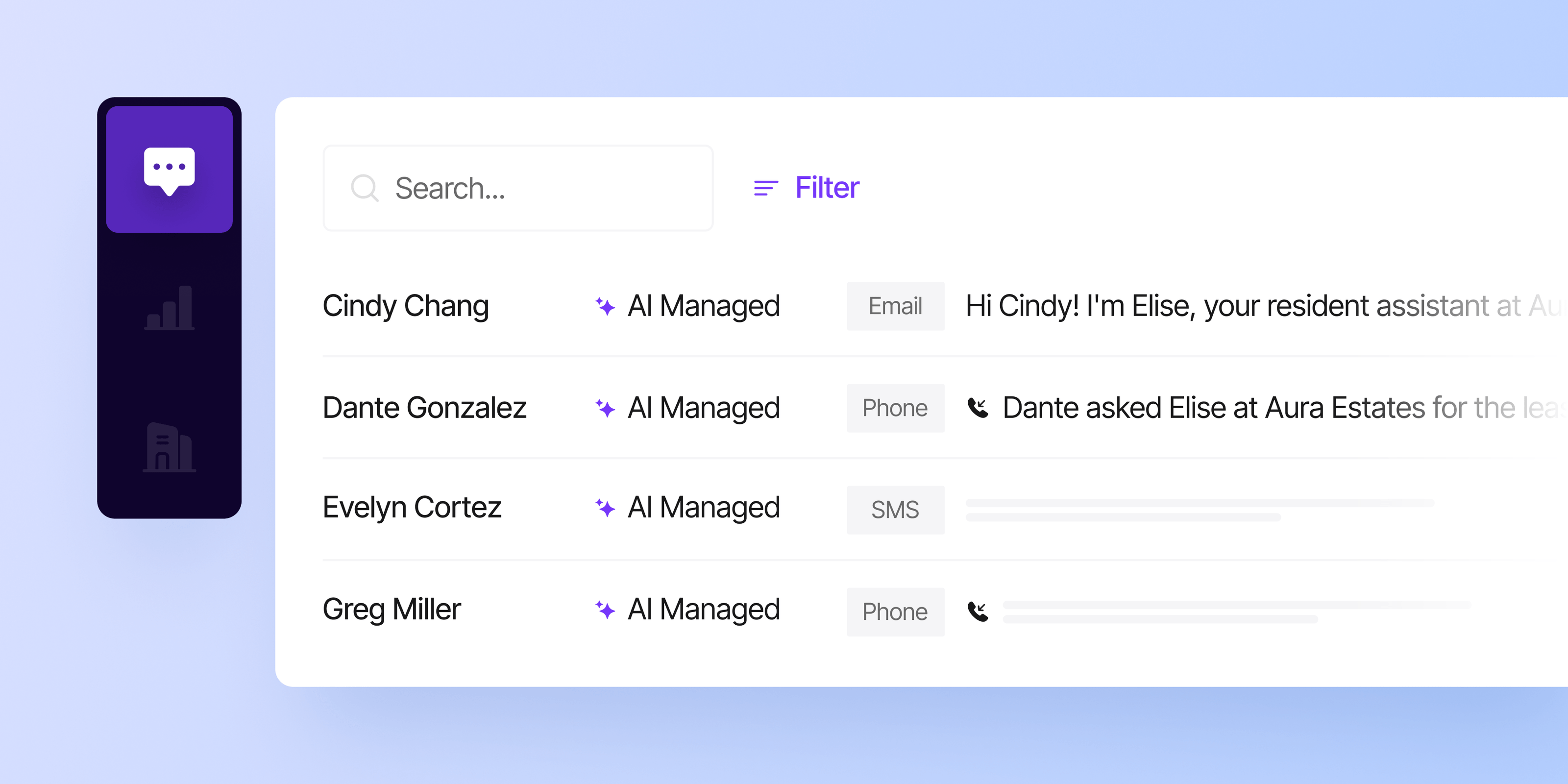Select the chat messages icon in sidebar
1568x784 pixels.
point(169,169)
